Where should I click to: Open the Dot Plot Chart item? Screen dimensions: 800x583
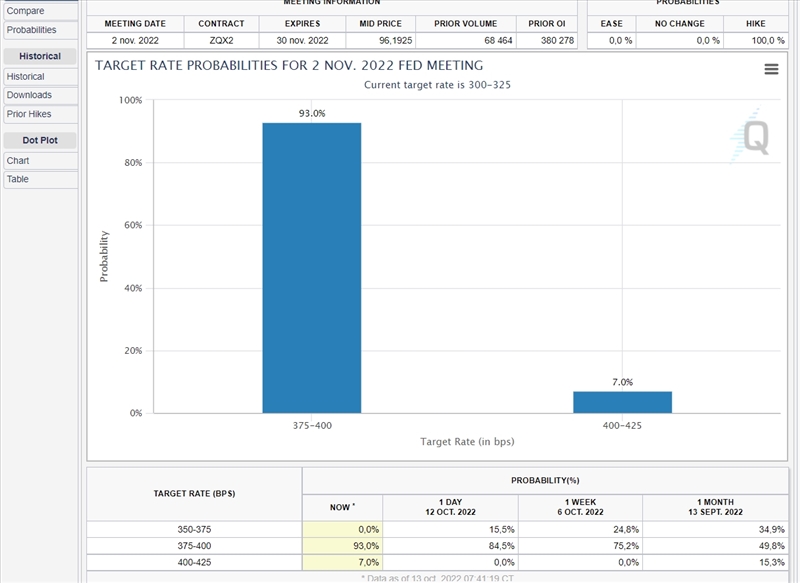pos(41,161)
